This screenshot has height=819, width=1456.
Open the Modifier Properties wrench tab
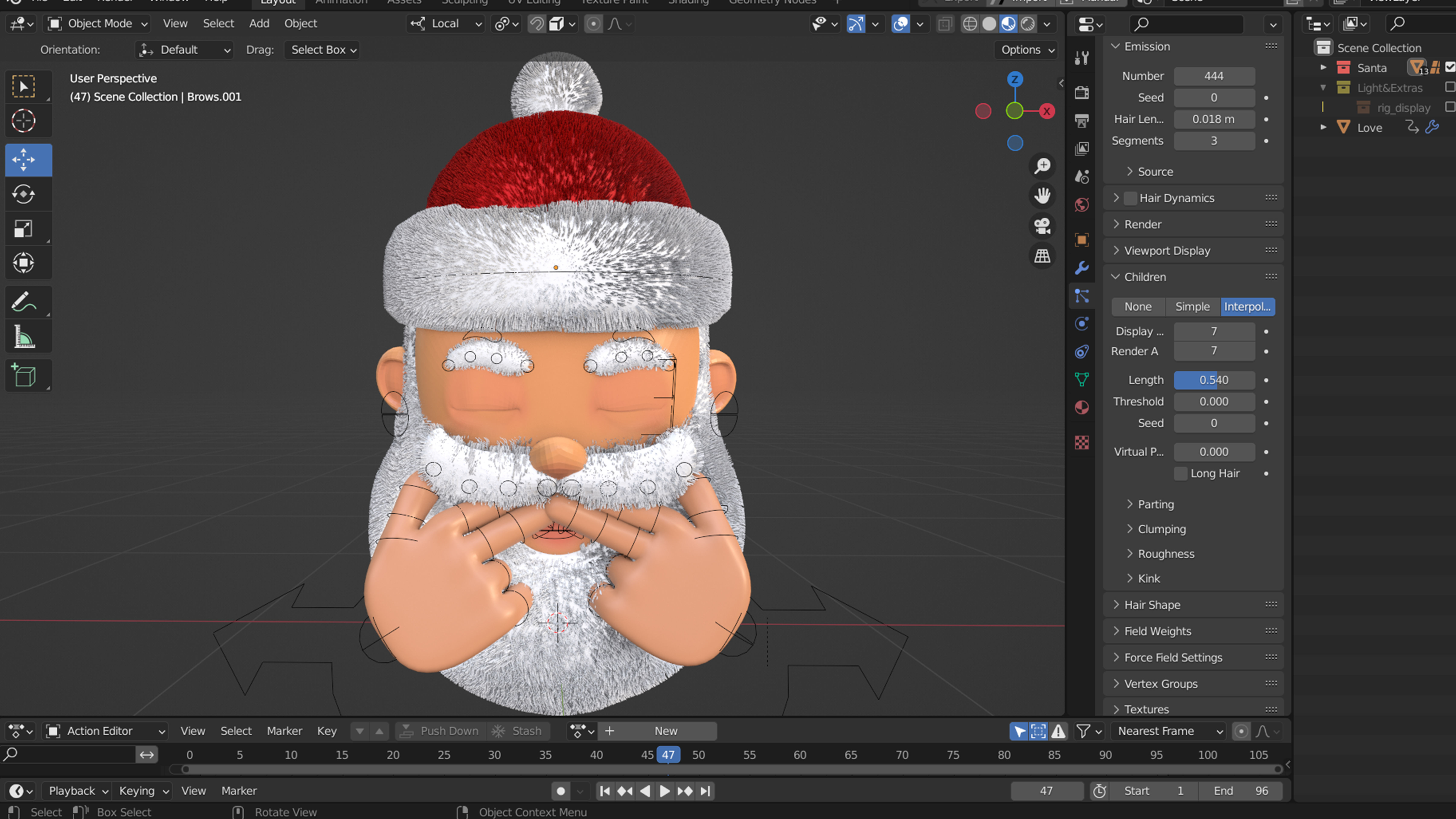coord(1082,268)
